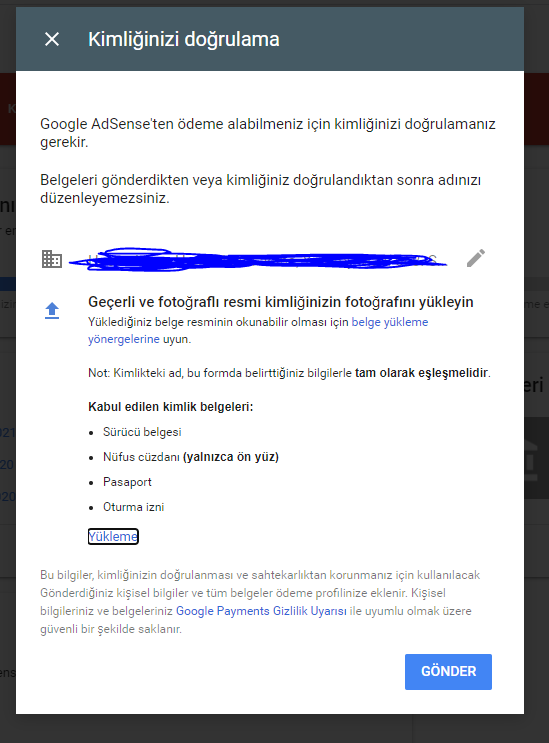
Task: Click the scribbled-over name field
Action: click(x=258, y=259)
